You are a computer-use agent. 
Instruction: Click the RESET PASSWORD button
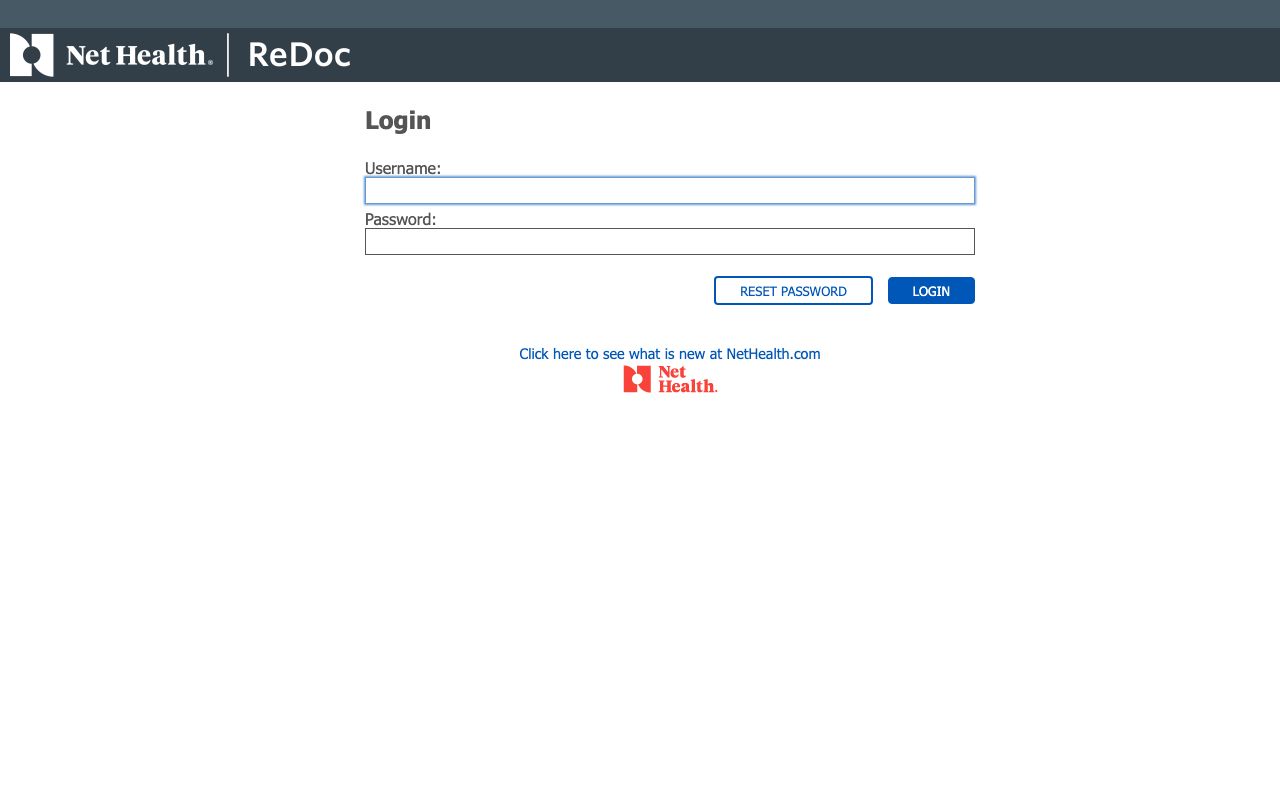click(x=793, y=291)
